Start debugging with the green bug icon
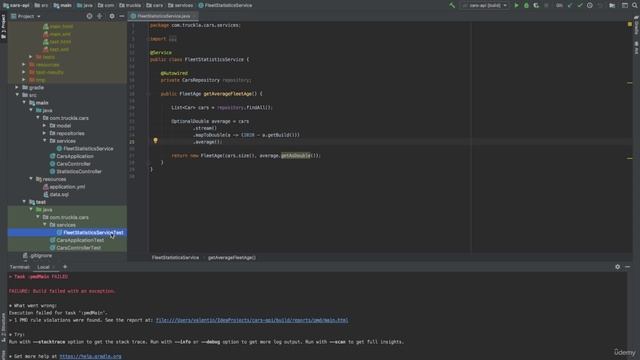 (x=526, y=5)
